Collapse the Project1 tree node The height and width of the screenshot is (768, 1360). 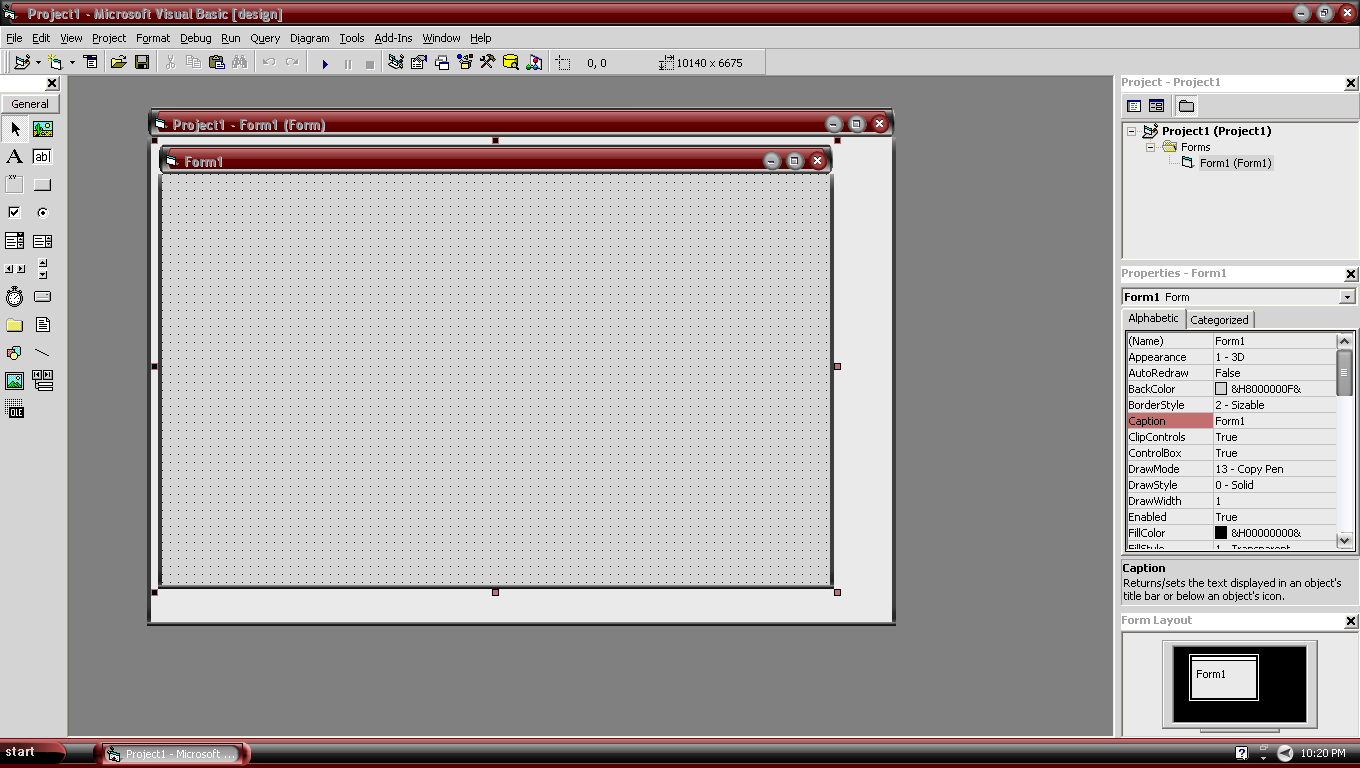(1131, 130)
